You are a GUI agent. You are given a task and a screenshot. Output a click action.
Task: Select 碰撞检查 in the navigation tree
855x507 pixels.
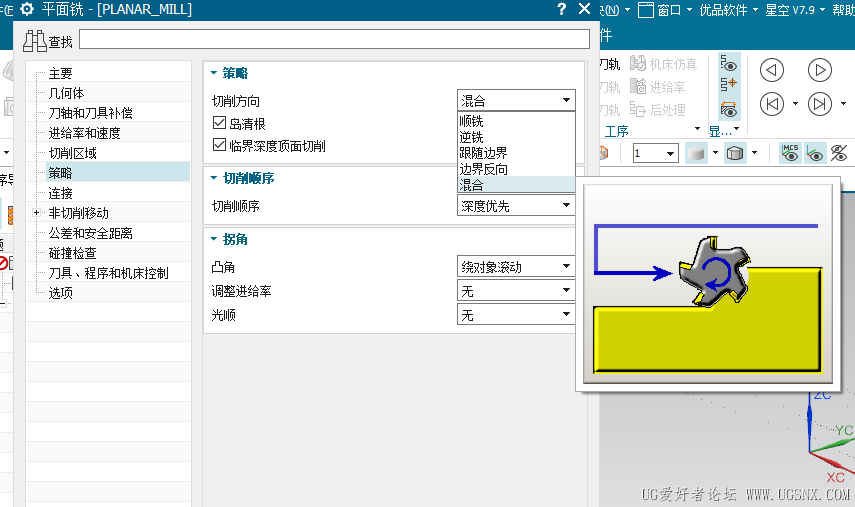[73, 253]
